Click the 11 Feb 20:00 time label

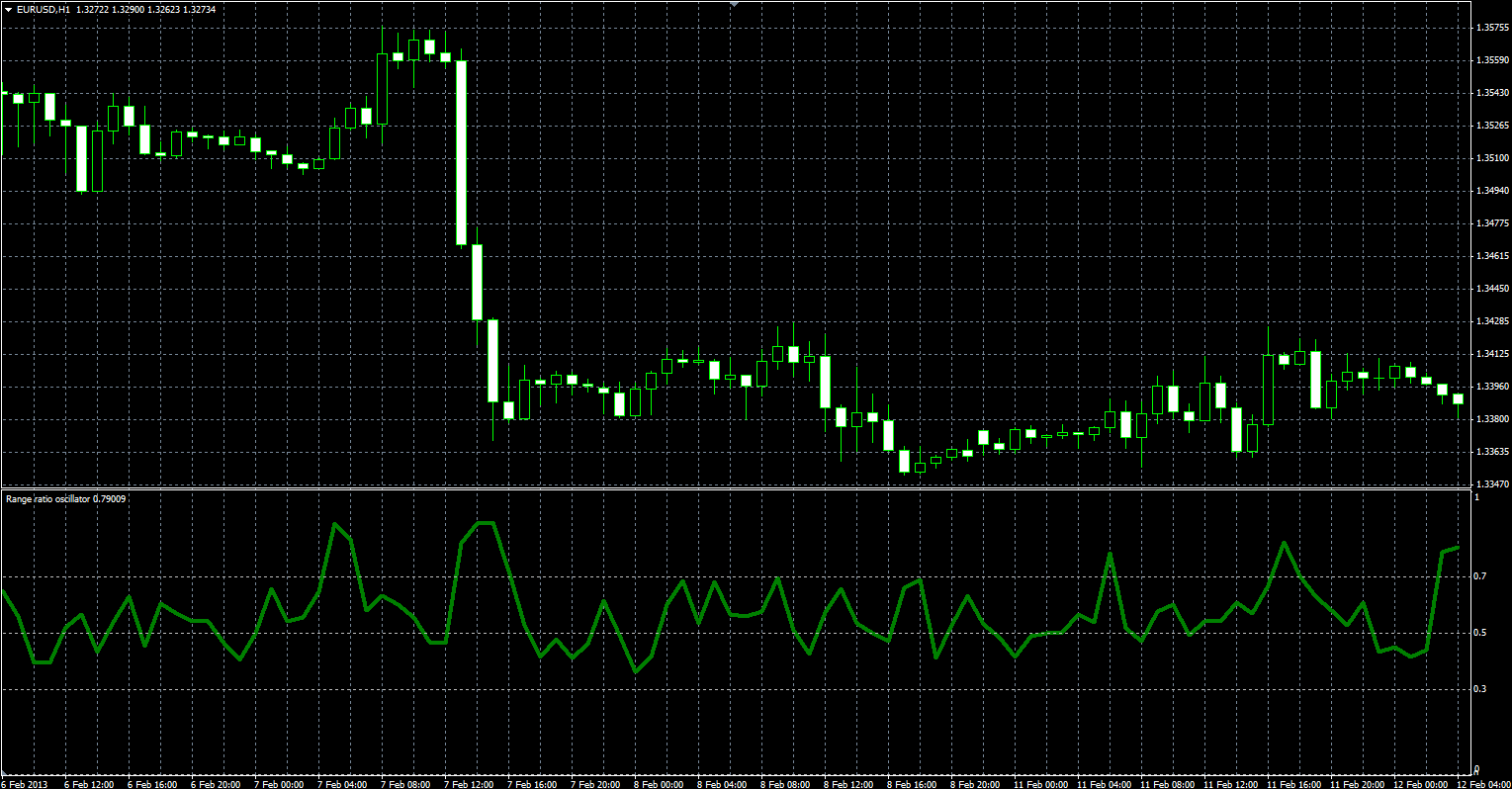[x=1357, y=784]
